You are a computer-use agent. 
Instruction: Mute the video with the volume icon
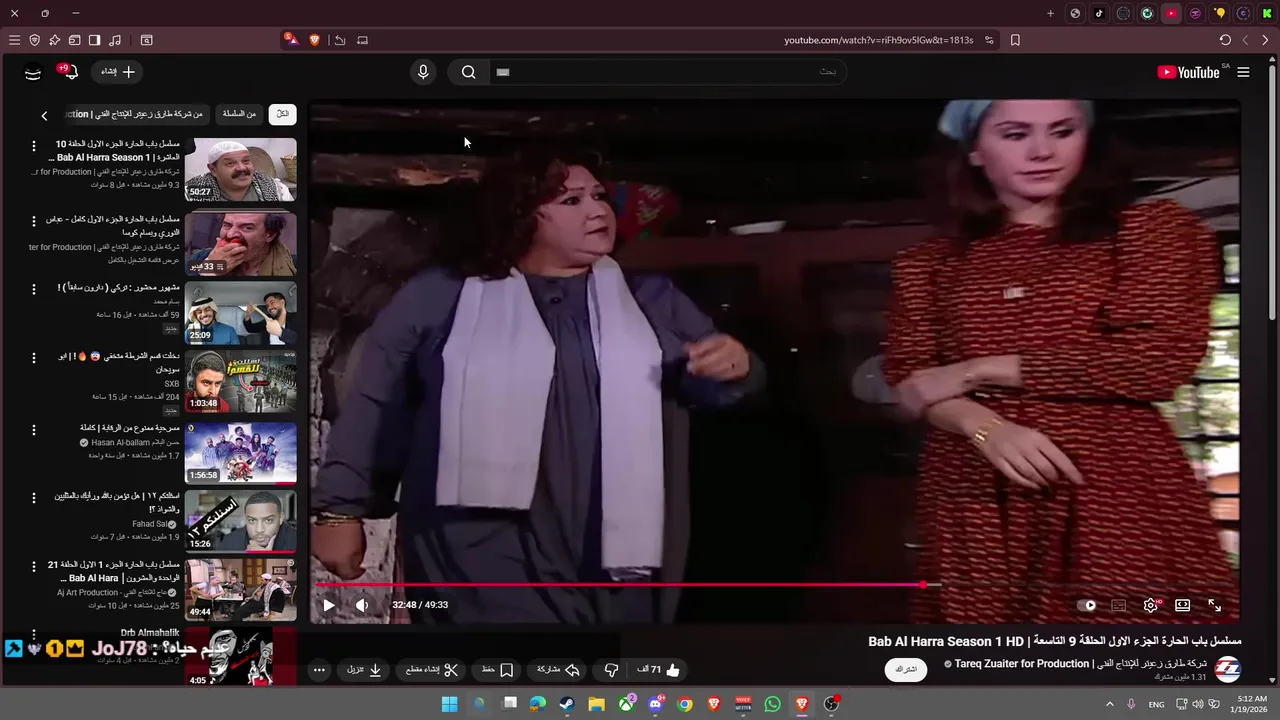click(362, 605)
